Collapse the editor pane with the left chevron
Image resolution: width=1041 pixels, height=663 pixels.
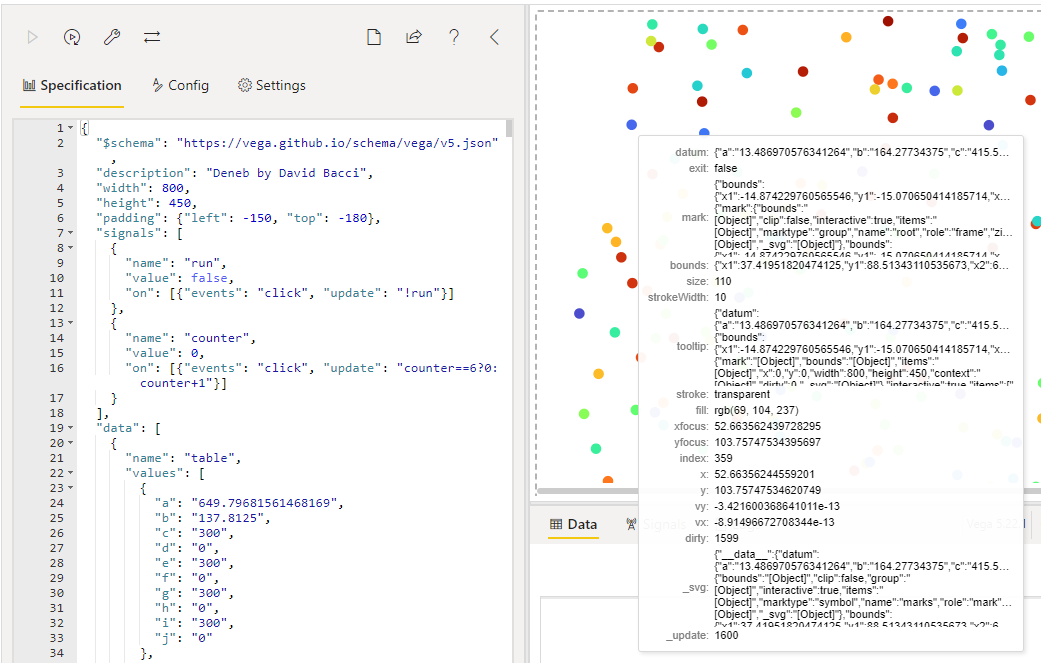494,37
